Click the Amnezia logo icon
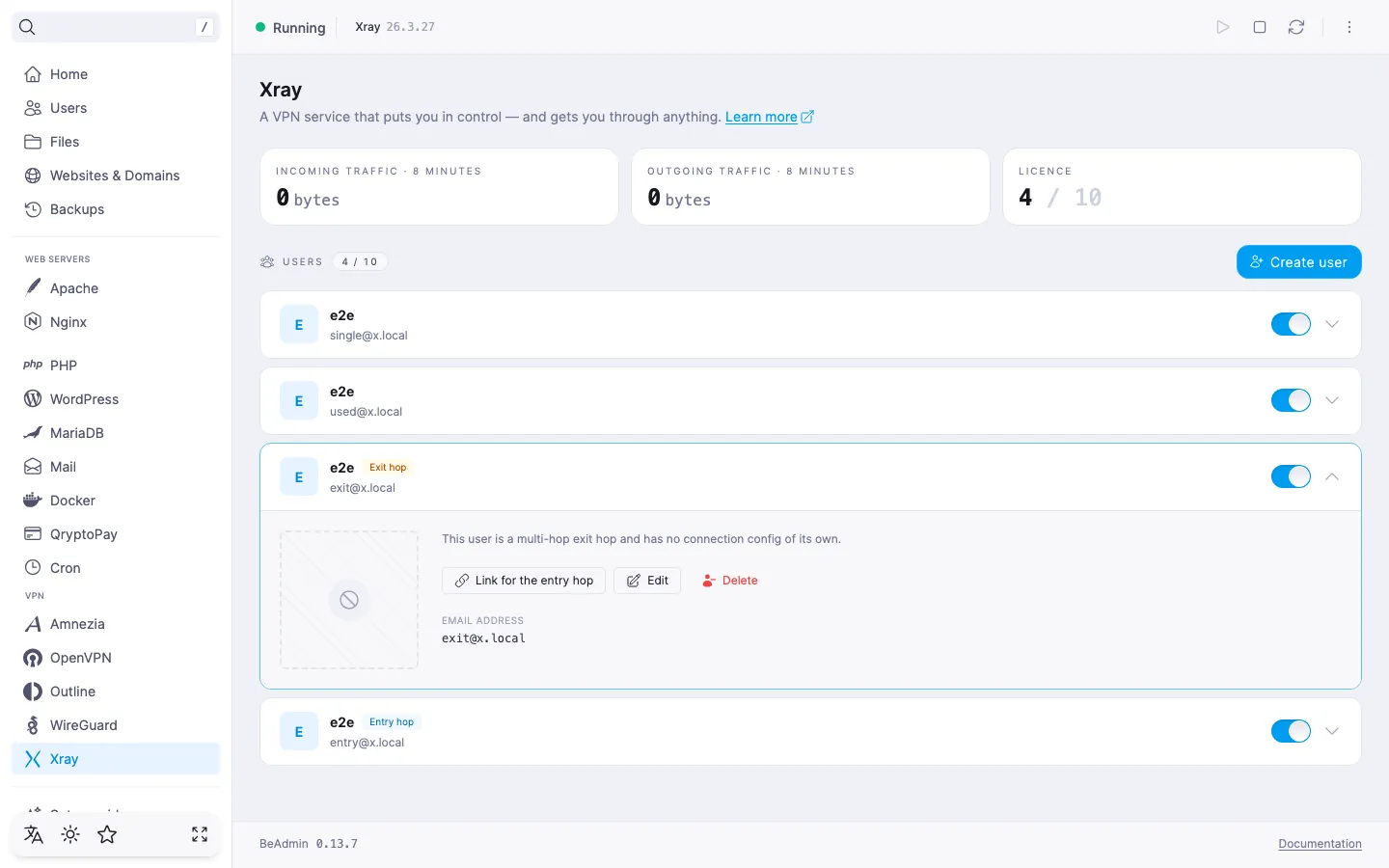1389x868 pixels. (x=33, y=624)
